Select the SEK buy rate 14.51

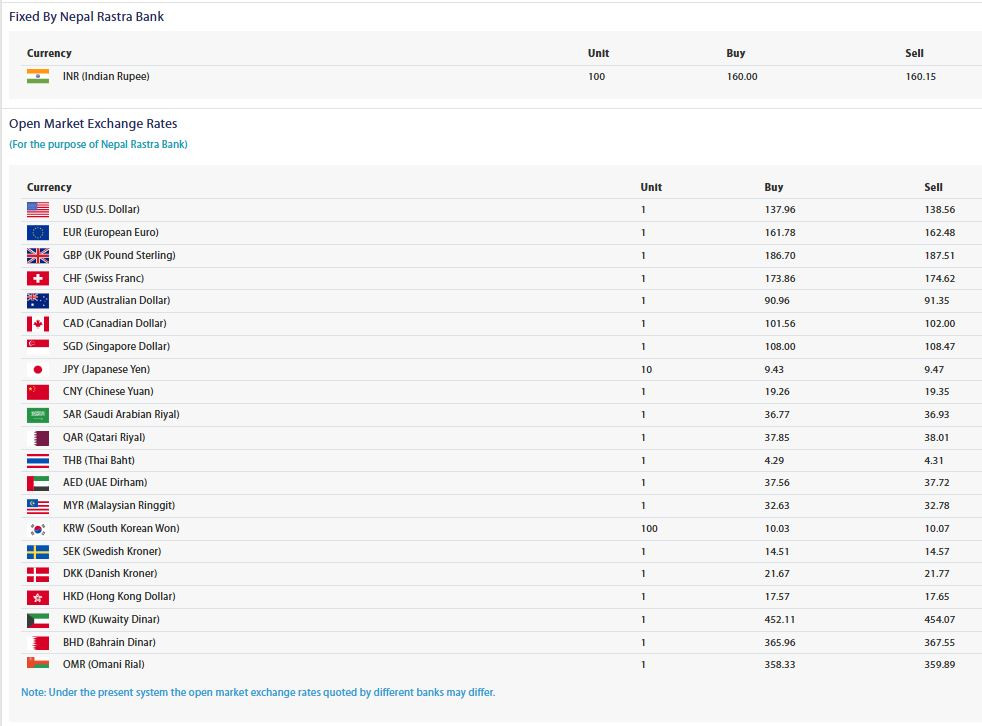coord(777,552)
